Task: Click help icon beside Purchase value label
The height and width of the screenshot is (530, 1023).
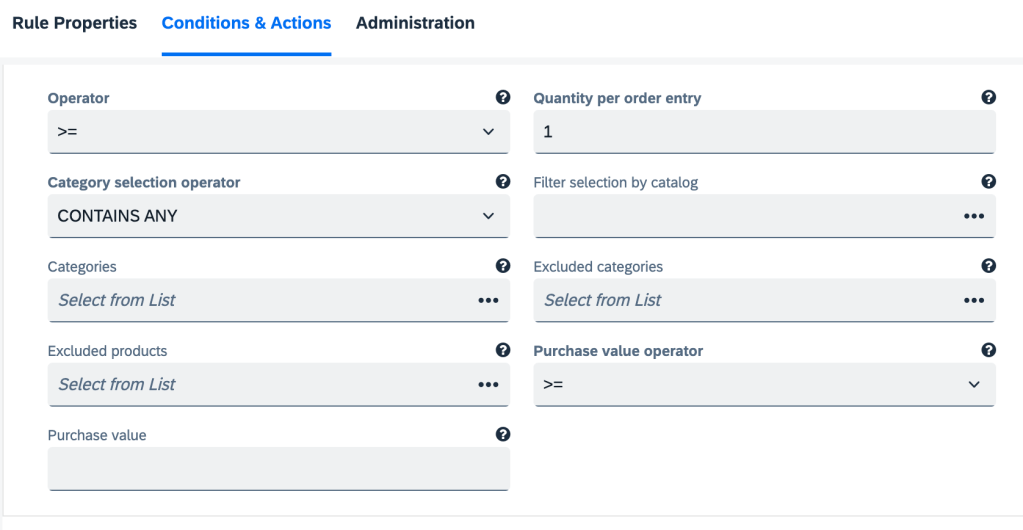Action: pyautogui.click(x=503, y=434)
